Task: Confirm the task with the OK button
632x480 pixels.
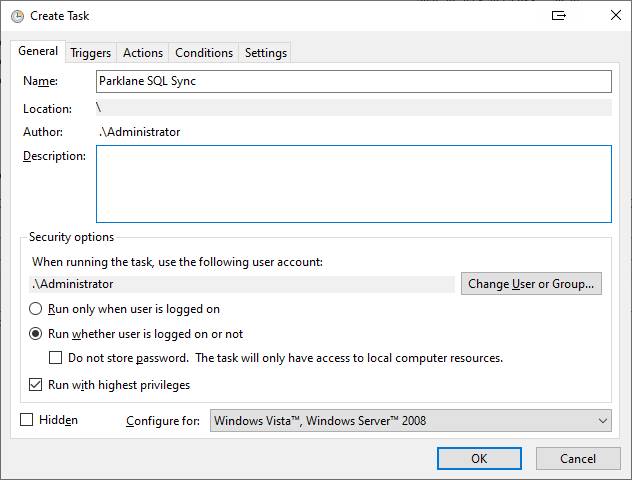Action: pyautogui.click(x=479, y=459)
